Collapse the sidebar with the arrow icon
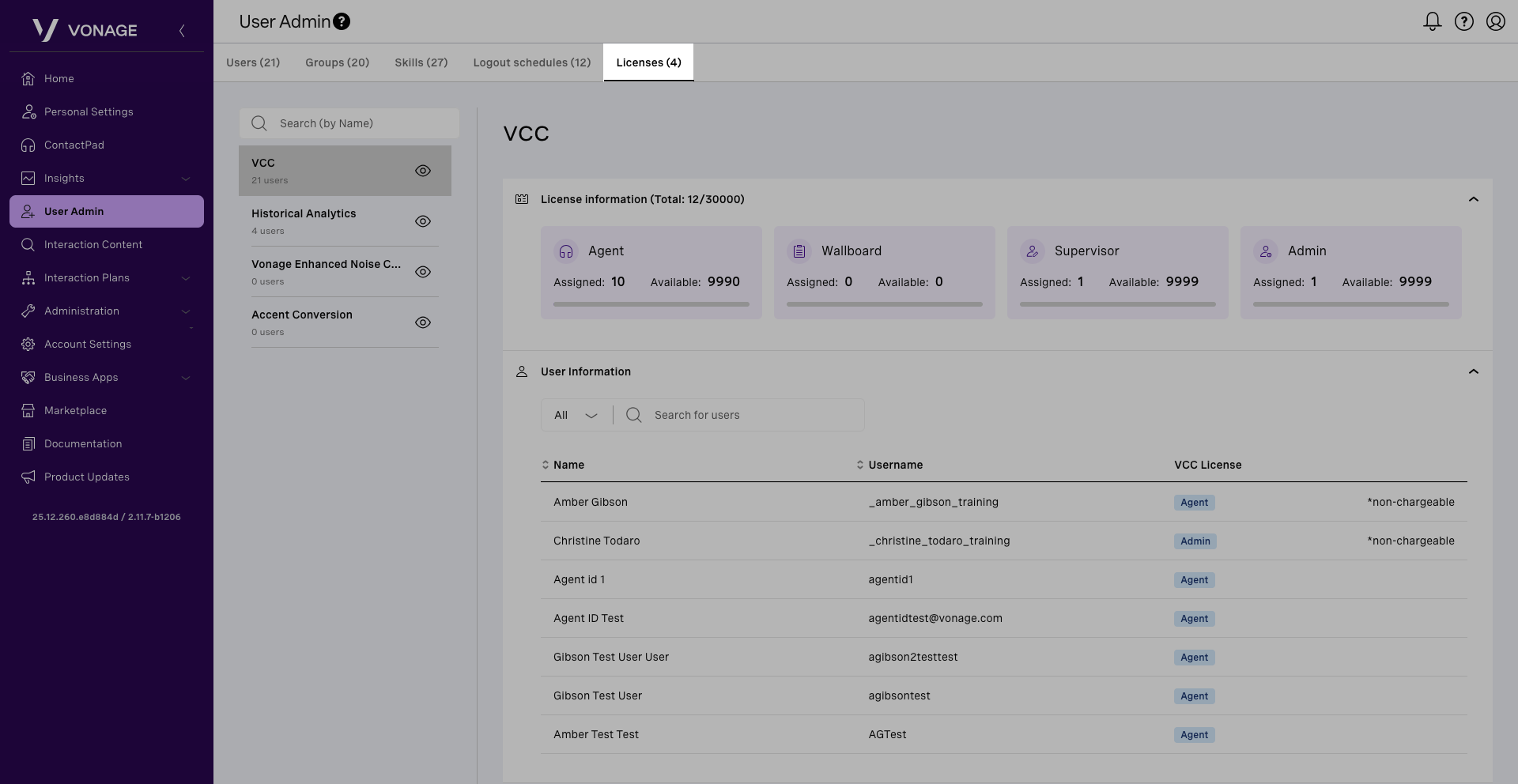 pyautogui.click(x=182, y=31)
